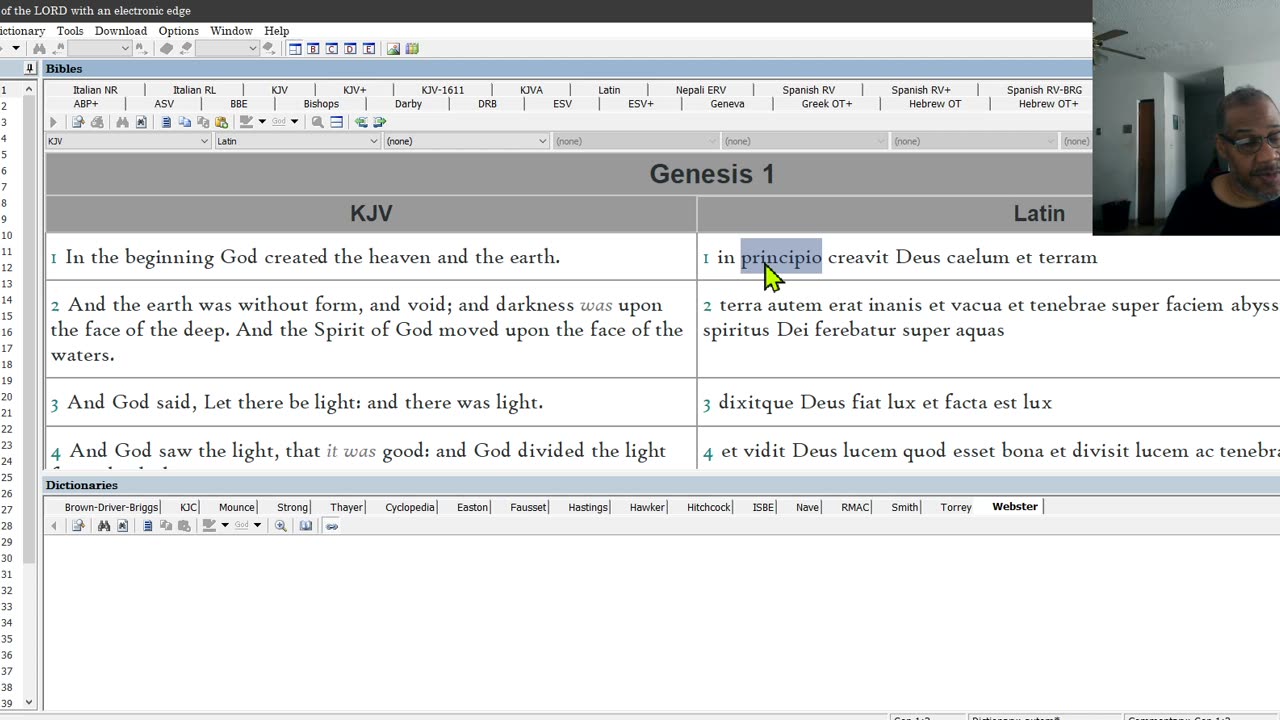Image resolution: width=1280 pixels, height=720 pixels.
Task: Click the Latin word 'dixitque' in verse 3
Action: pyautogui.click(x=756, y=402)
